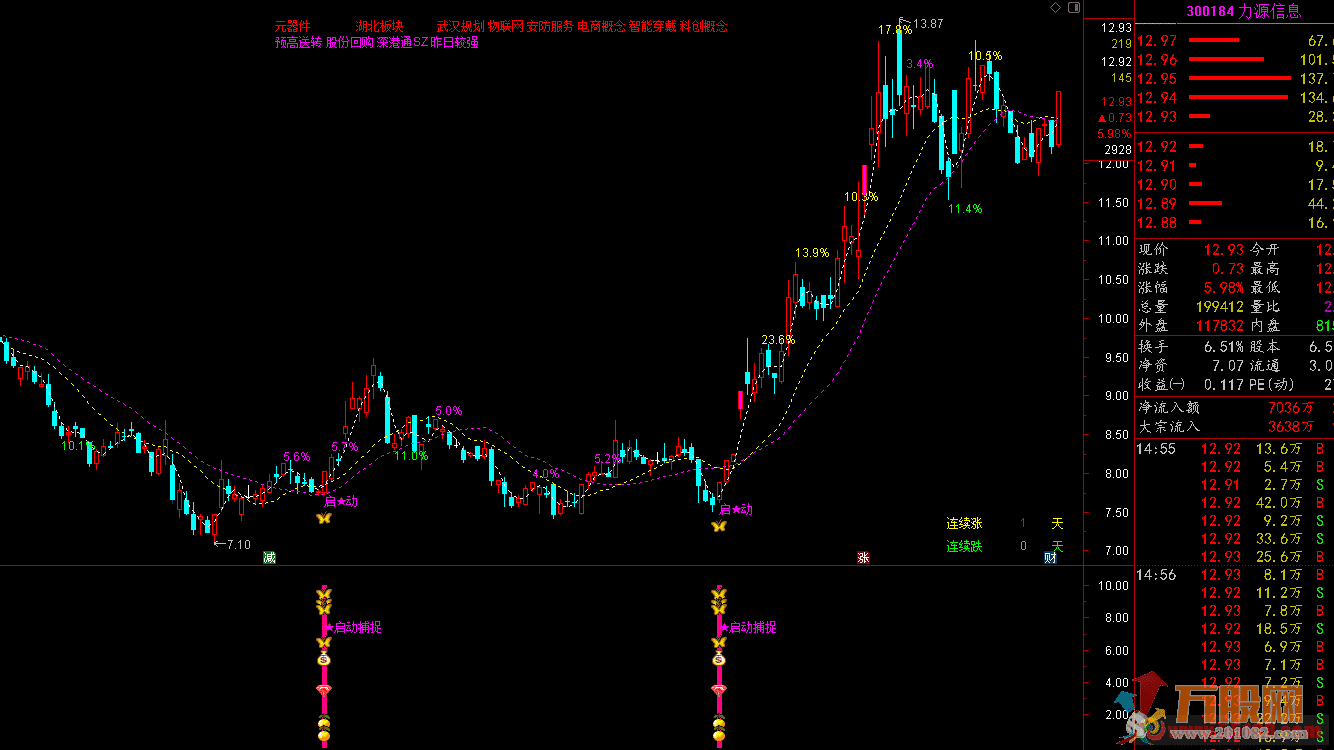Click the 总量 199412 value
Image resolution: width=1334 pixels, height=750 pixels.
1220,306
